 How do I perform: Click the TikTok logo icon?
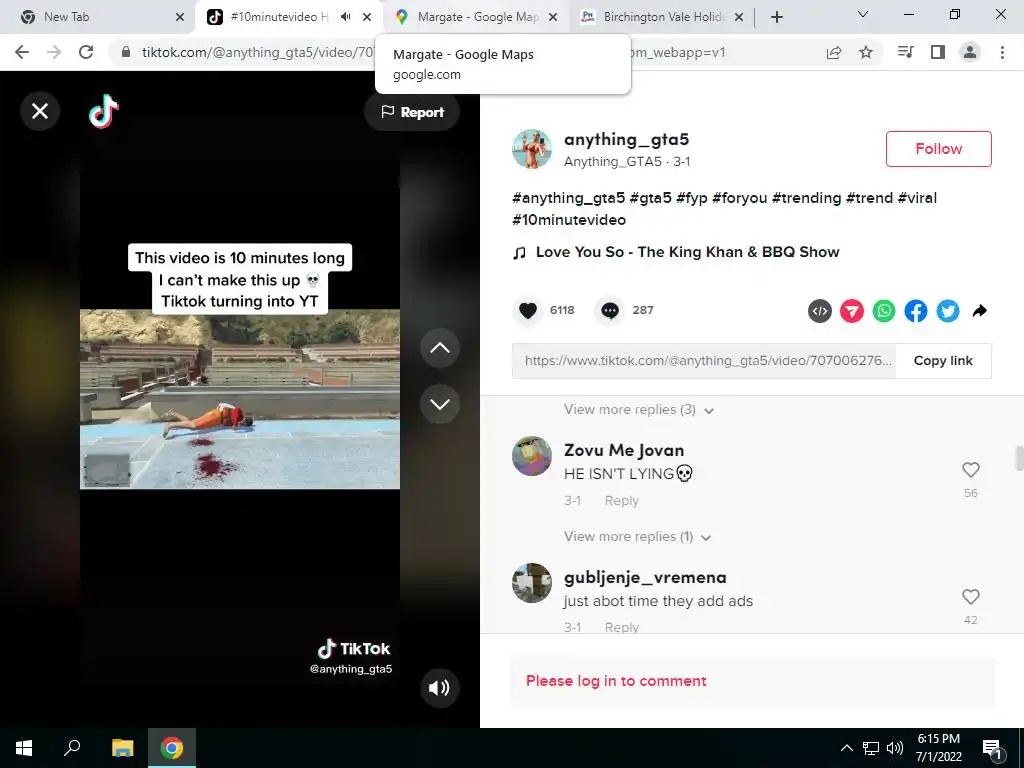pos(104,112)
